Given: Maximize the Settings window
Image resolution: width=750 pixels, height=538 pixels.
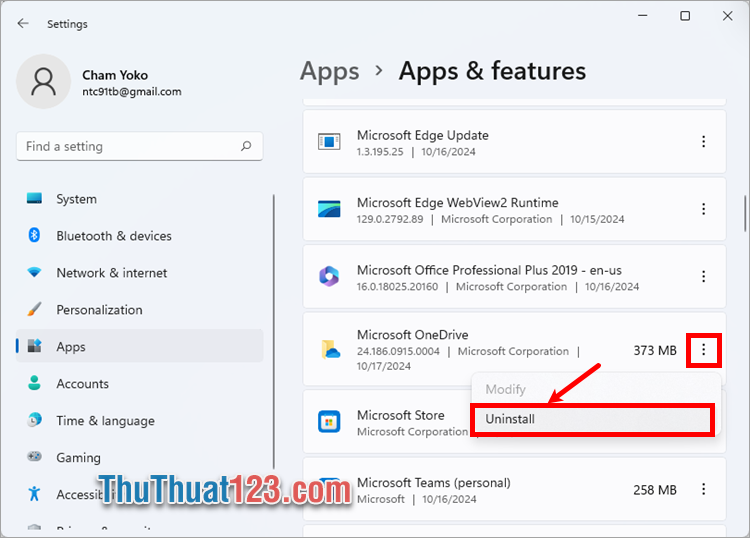Looking at the screenshot, I should [685, 16].
